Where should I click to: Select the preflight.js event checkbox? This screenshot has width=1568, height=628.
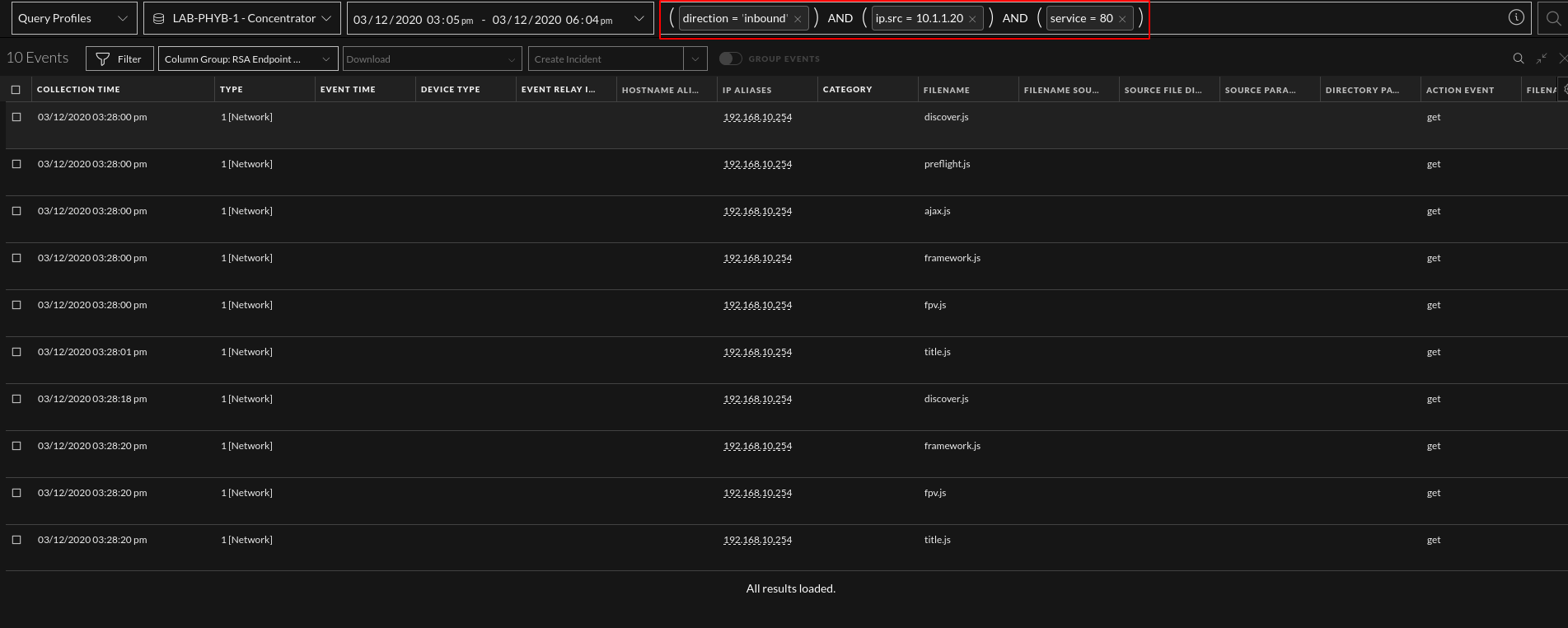pos(16,164)
